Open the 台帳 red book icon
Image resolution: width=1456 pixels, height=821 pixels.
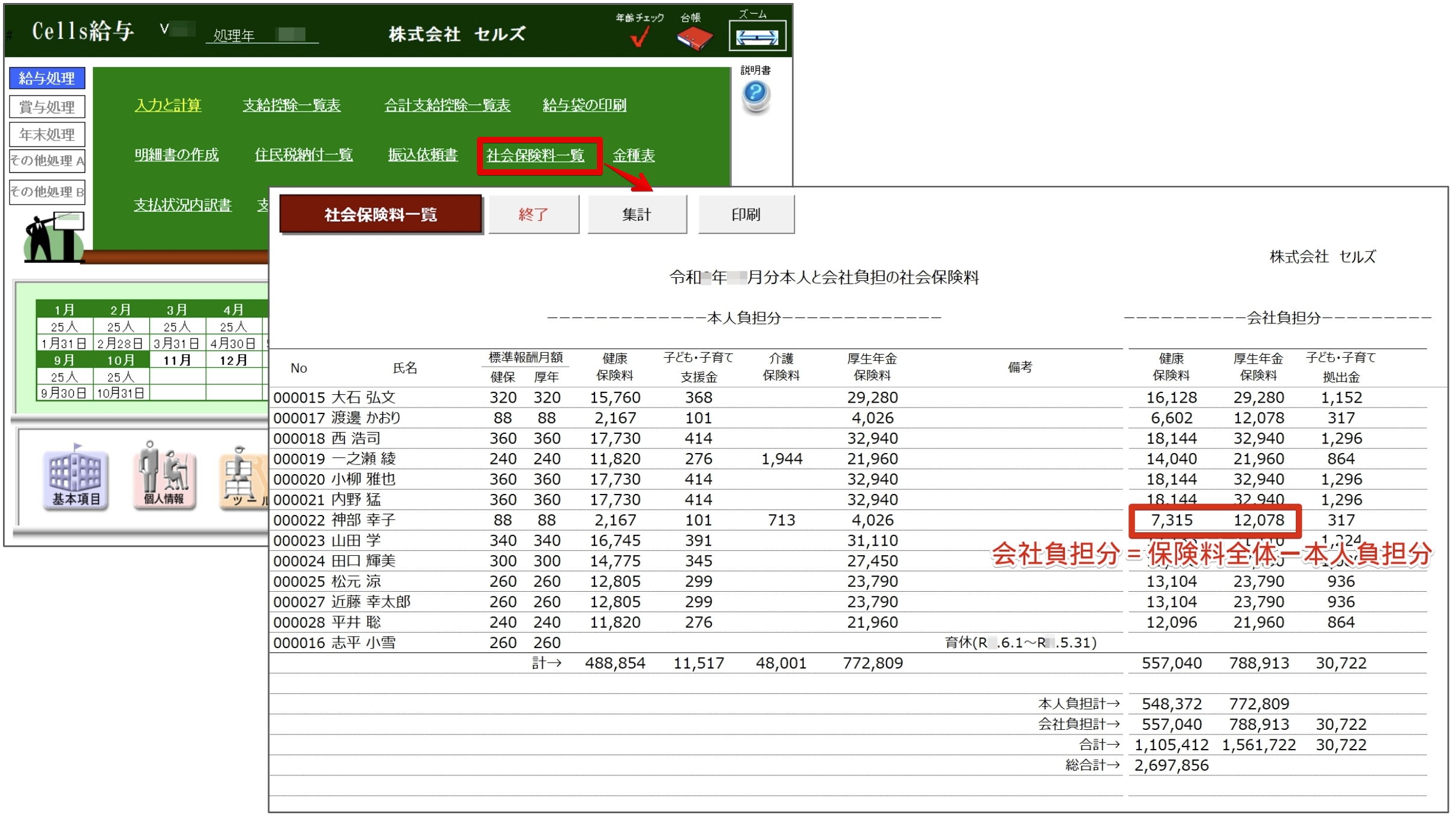695,38
